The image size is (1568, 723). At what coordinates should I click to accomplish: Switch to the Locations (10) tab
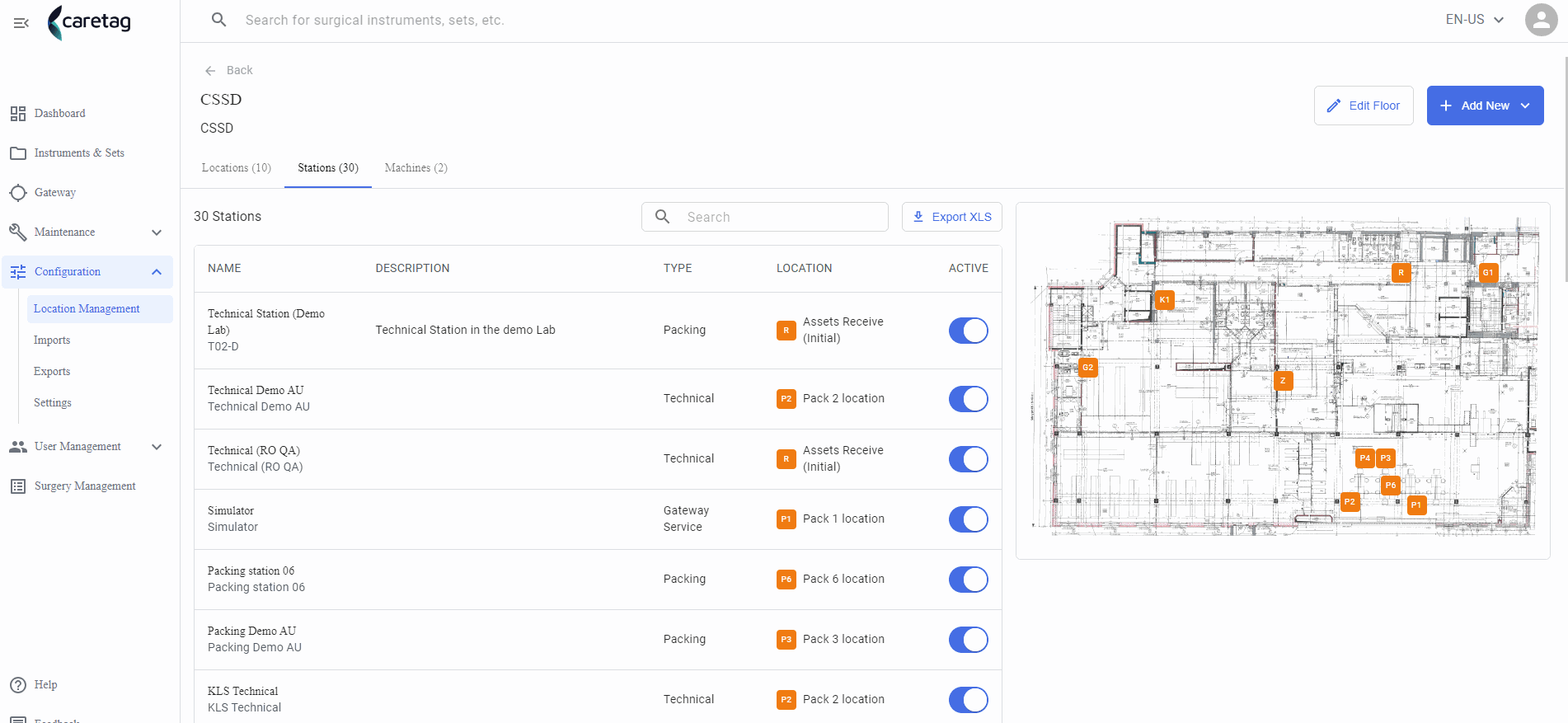tap(237, 168)
